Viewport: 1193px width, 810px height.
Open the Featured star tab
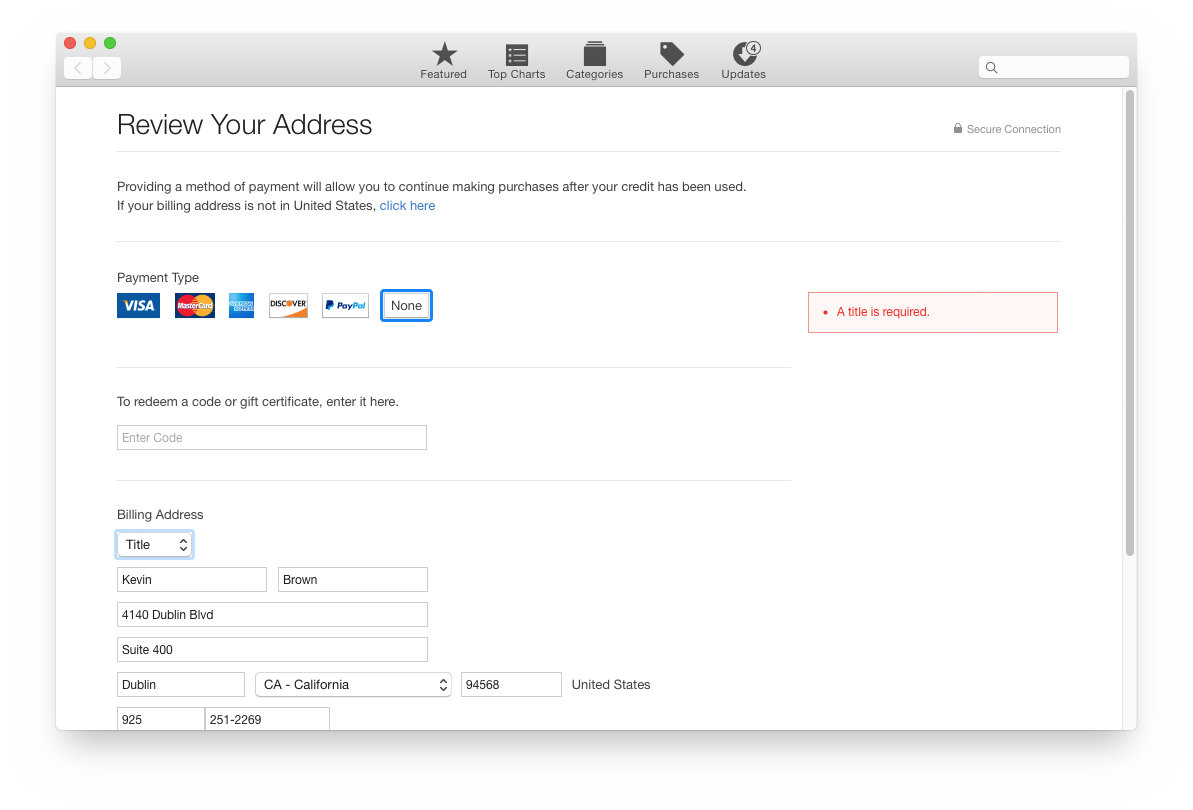point(443,61)
